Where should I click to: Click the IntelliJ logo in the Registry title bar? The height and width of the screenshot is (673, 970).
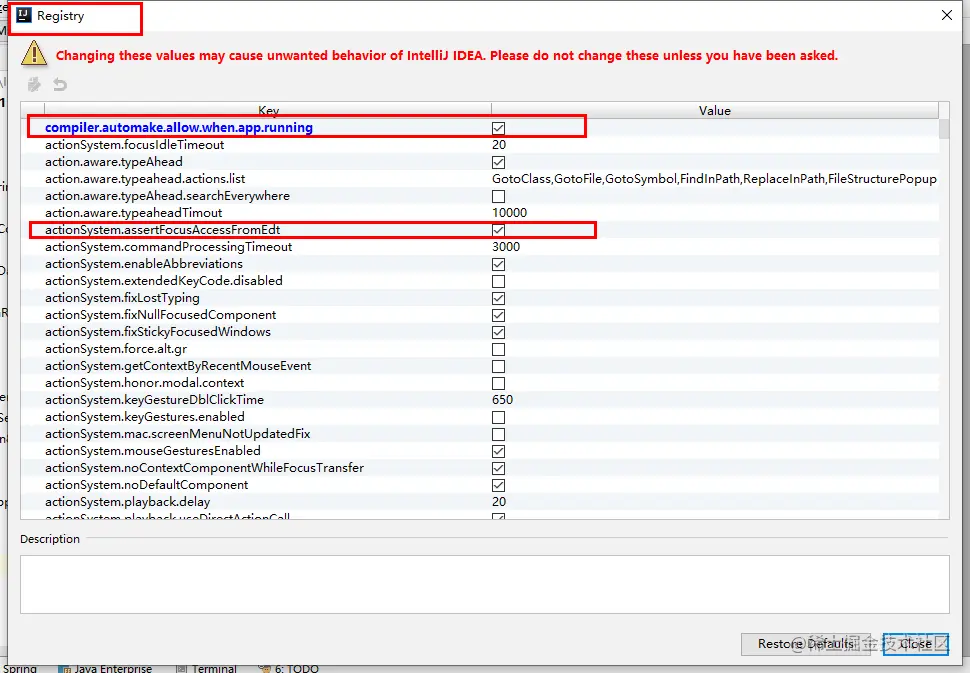point(24,15)
